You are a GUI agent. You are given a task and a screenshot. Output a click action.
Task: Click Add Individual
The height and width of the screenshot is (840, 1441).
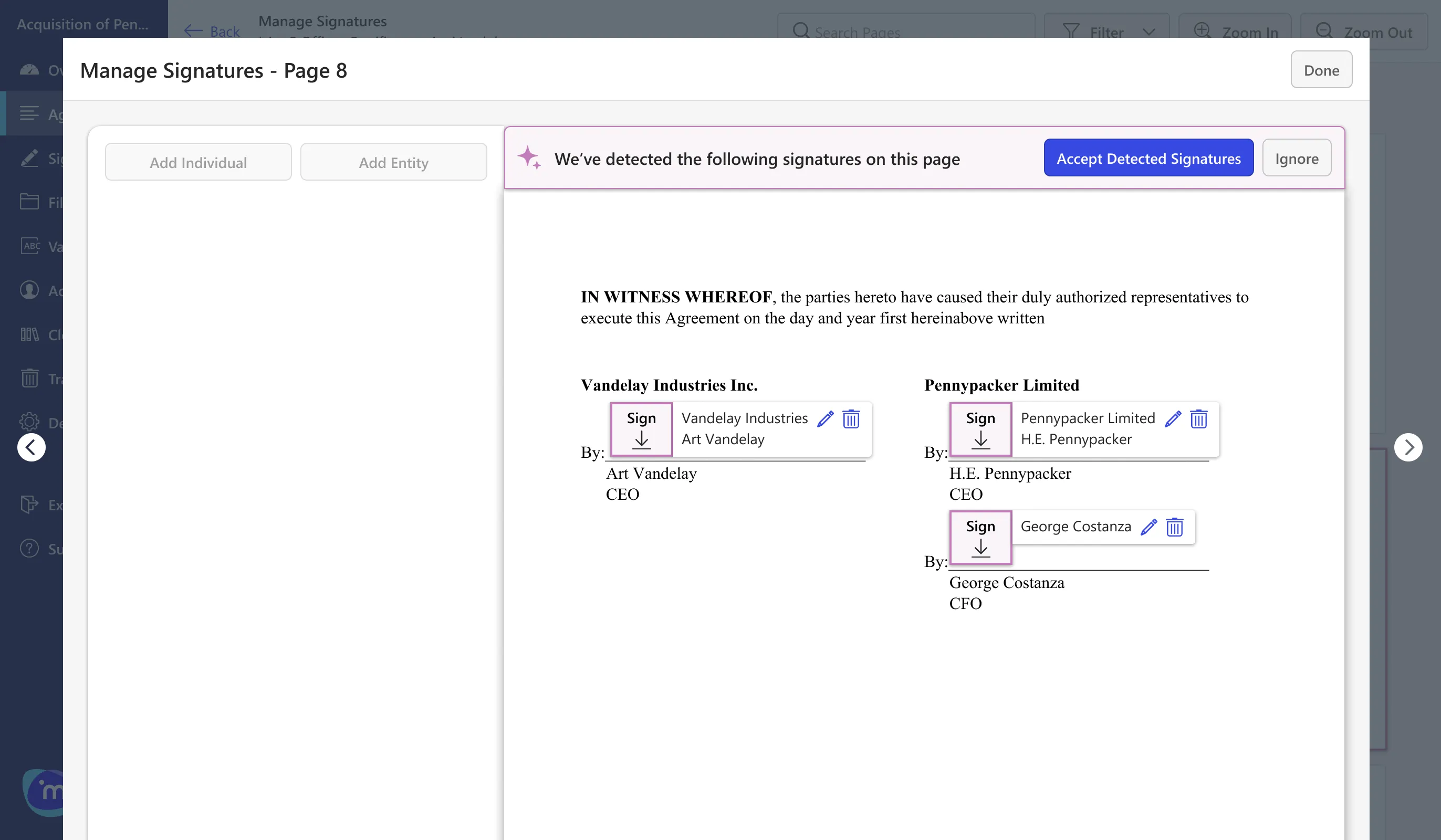(x=198, y=162)
